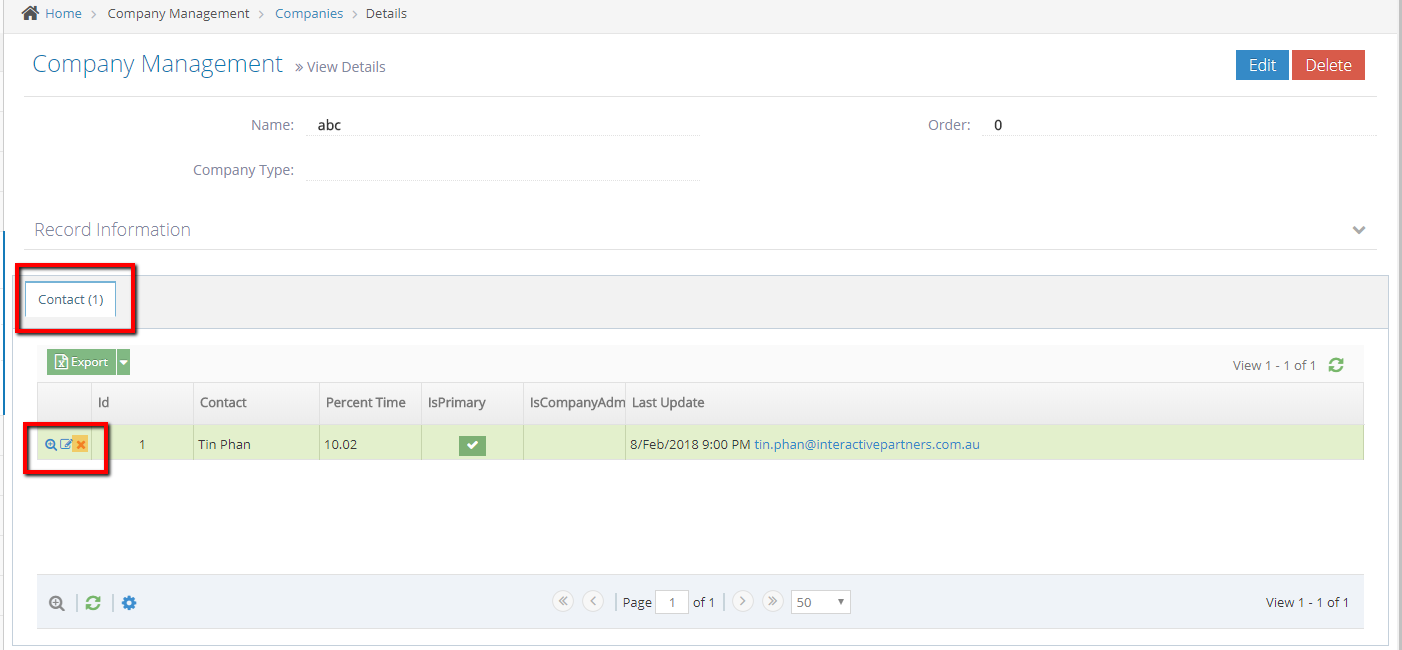Image resolution: width=1402 pixels, height=650 pixels.
Task: Go to the first page of grid
Action: [x=563, y=601]
